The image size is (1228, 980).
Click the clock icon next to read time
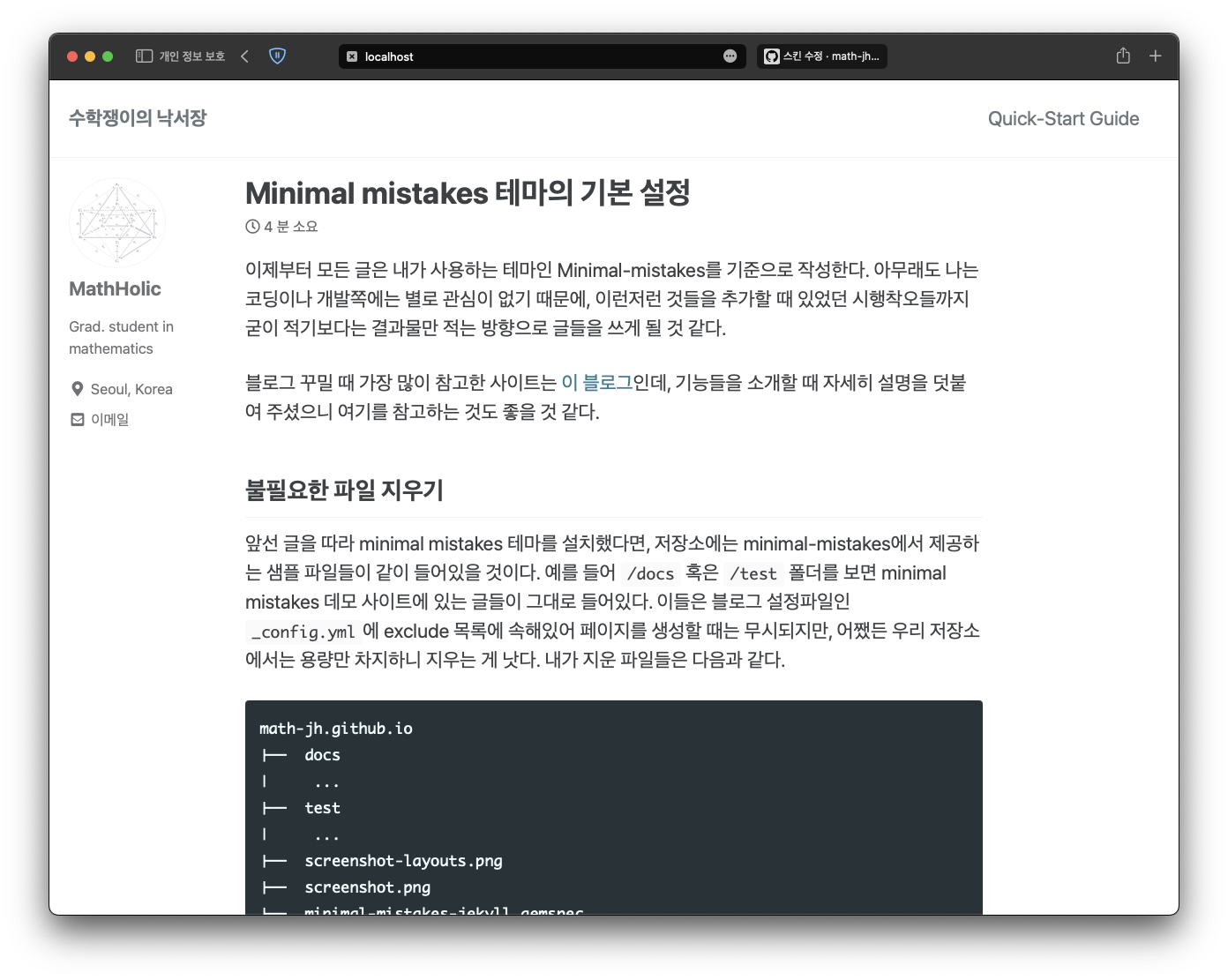coord(252,227)
